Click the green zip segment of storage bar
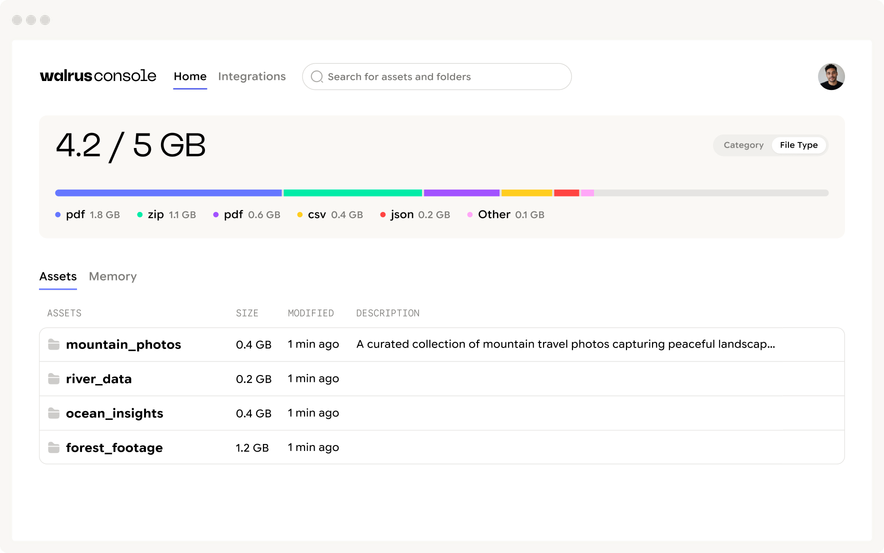The height and width of the screenshot is (553, 884). (x=353, y=193)
